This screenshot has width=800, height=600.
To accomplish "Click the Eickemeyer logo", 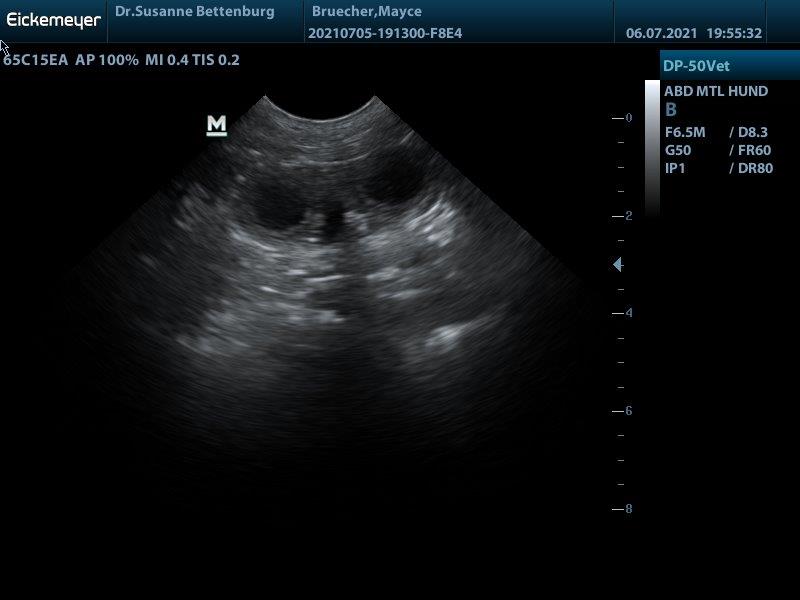I will [53, 20].
